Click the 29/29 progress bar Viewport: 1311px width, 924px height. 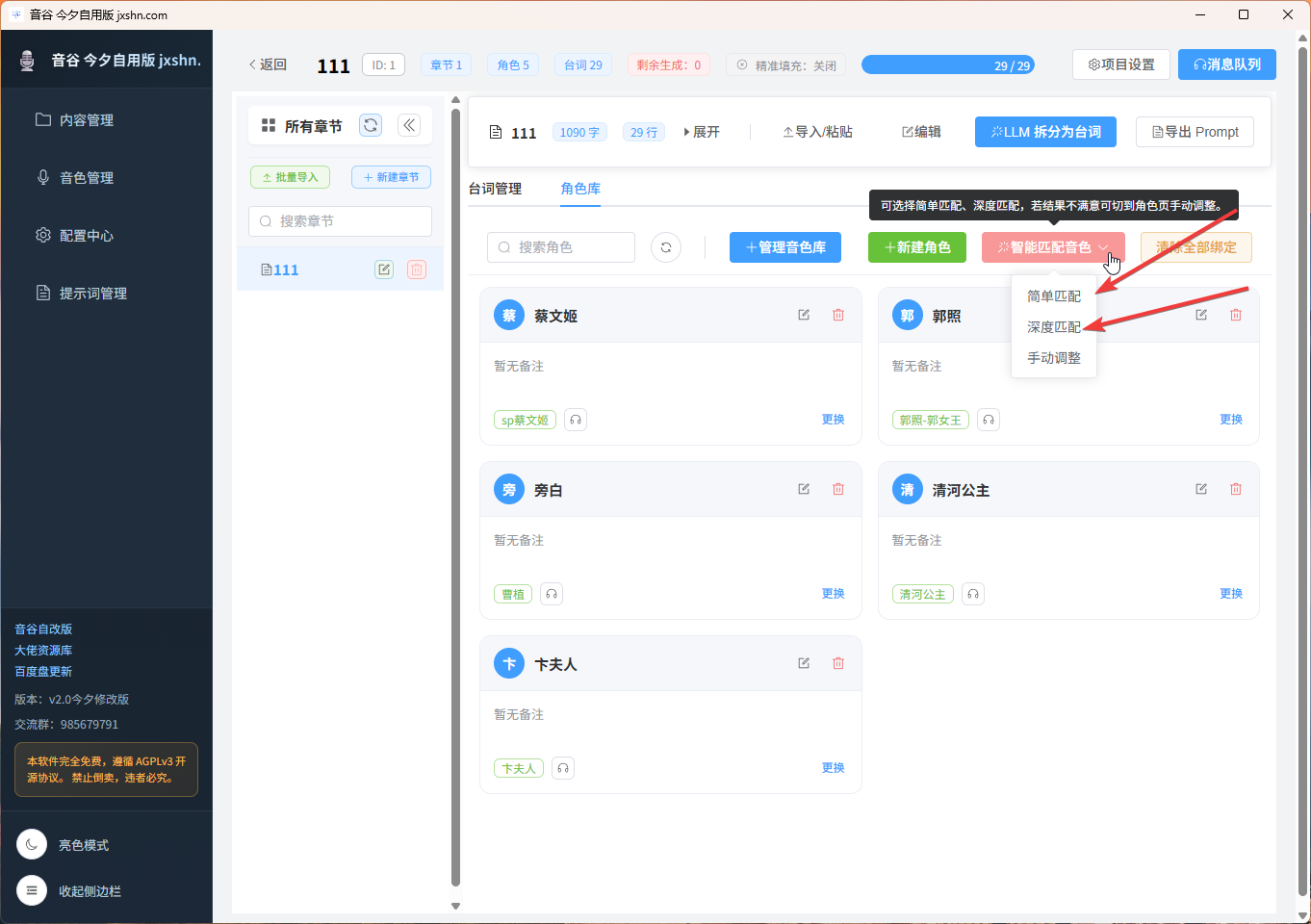[947, 65]
